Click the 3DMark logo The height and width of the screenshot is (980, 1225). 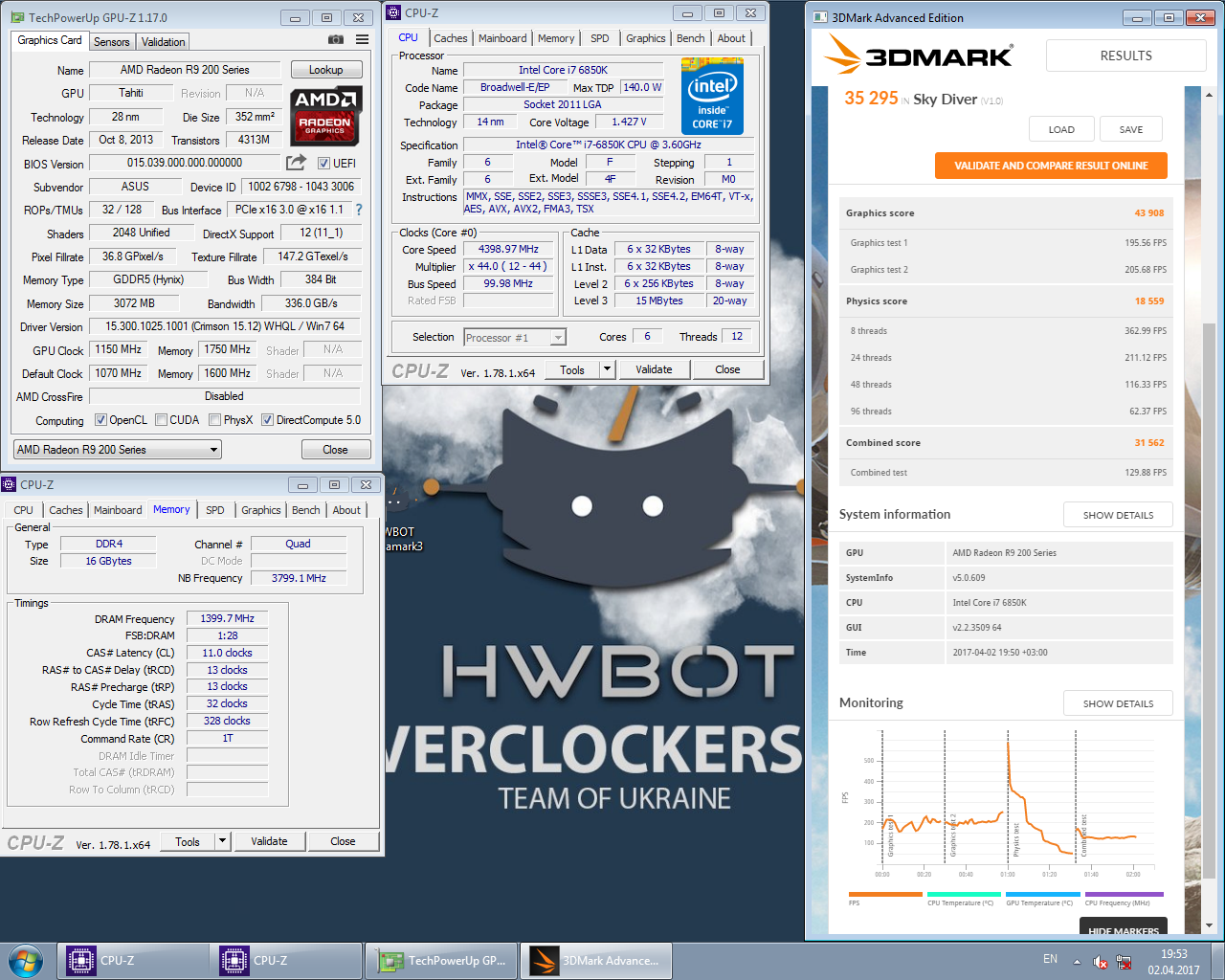[920, 55]
